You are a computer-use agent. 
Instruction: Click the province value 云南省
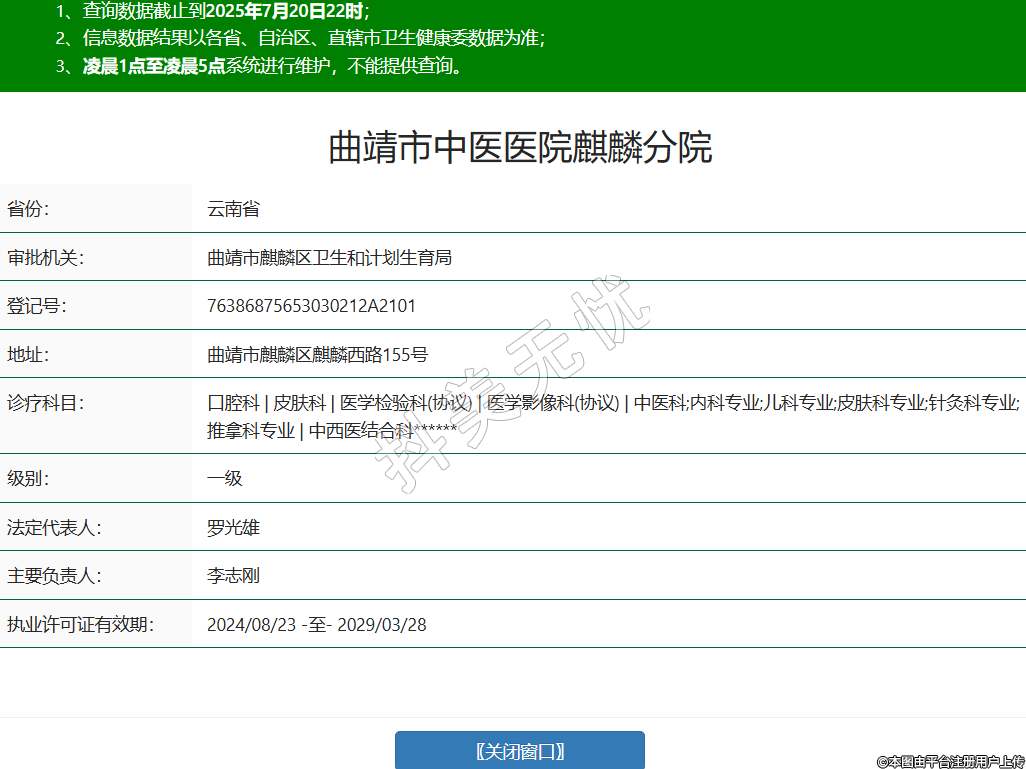click(x=233, y=209)
